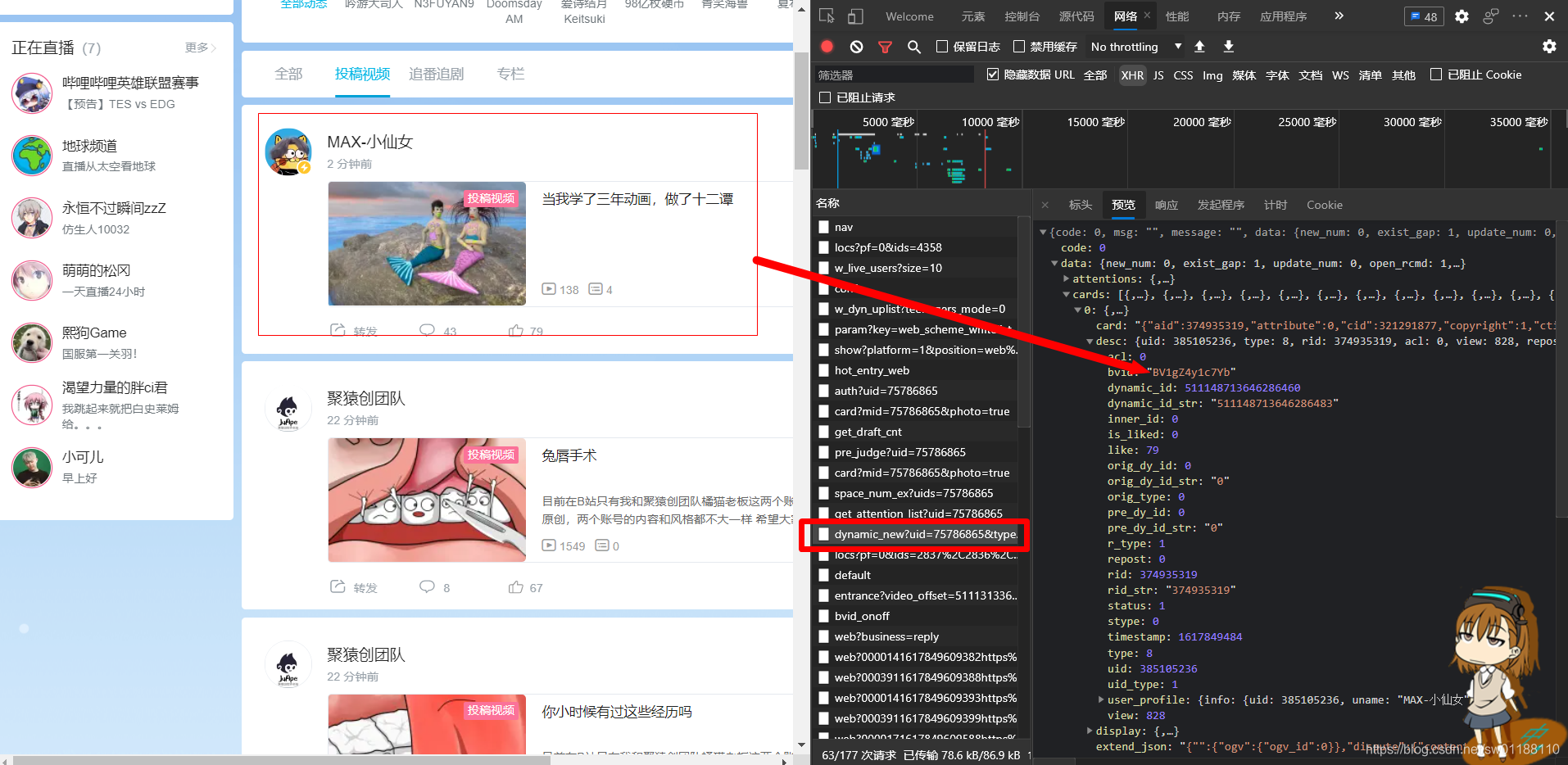The image size is (1568, 765).
Task: Open network search magnifier
Action: [914, 47]
